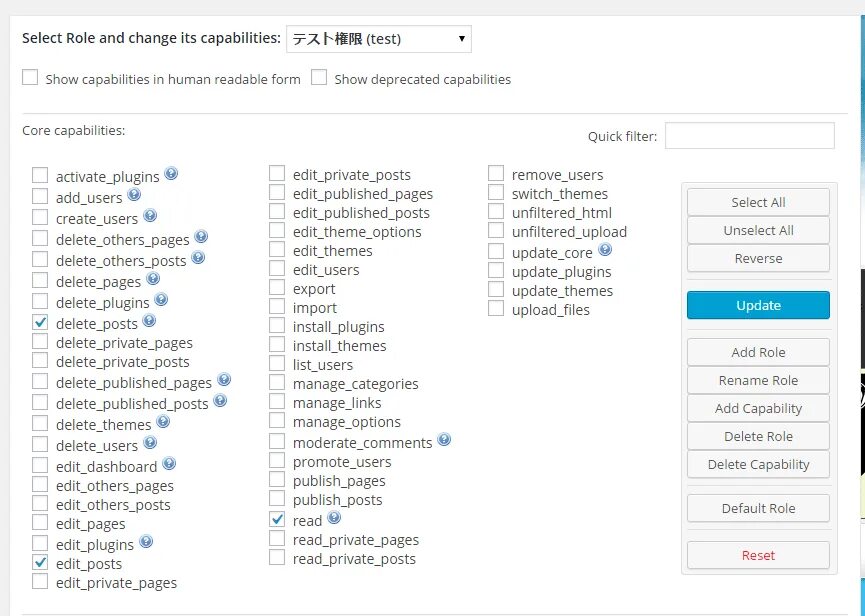This screenshot has width=865, height=616.
Task: Click help icon next to delete_published_posts
Action: tap(220, 401)
